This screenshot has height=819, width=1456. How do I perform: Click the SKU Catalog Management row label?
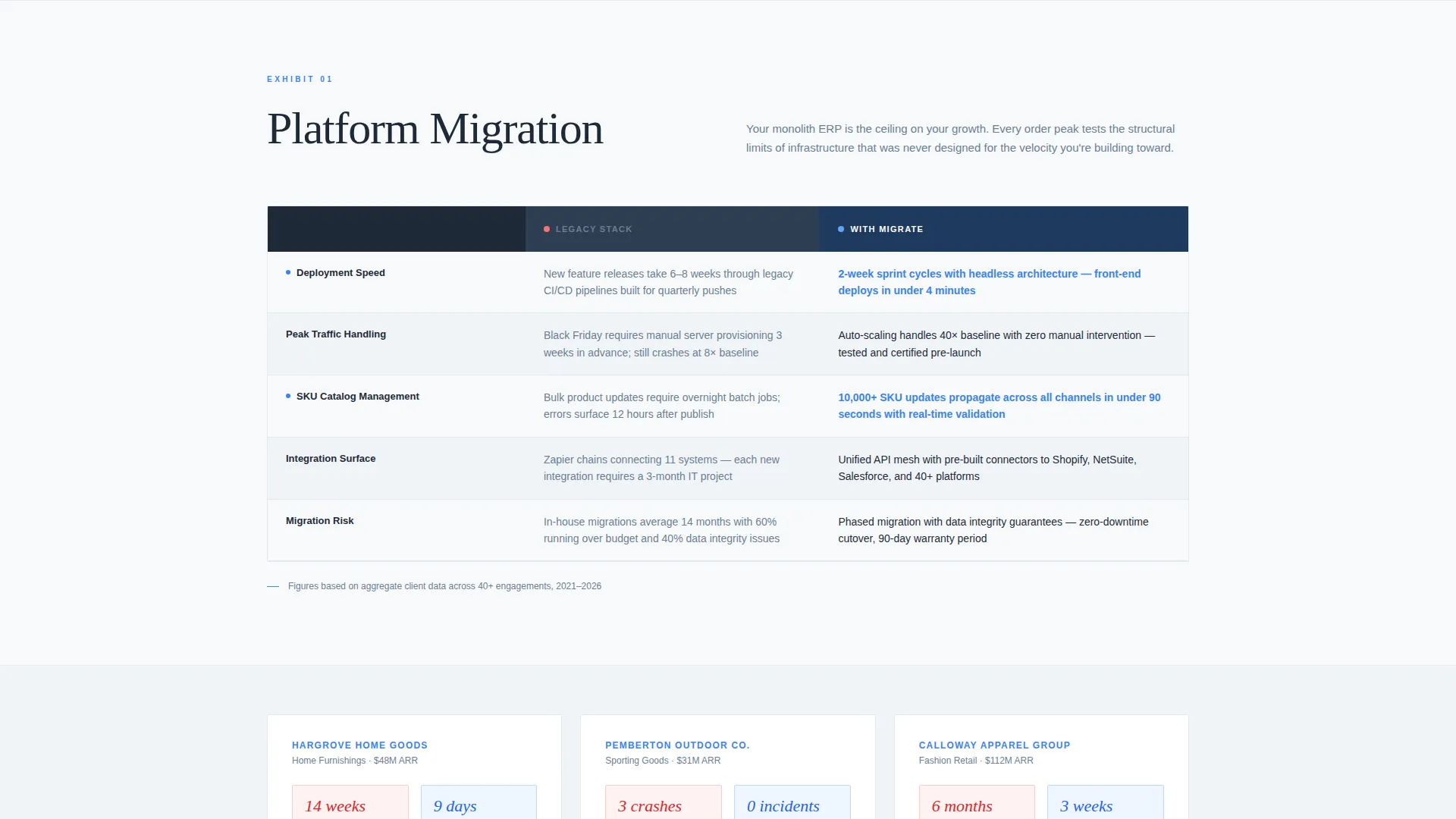[358, 397]
